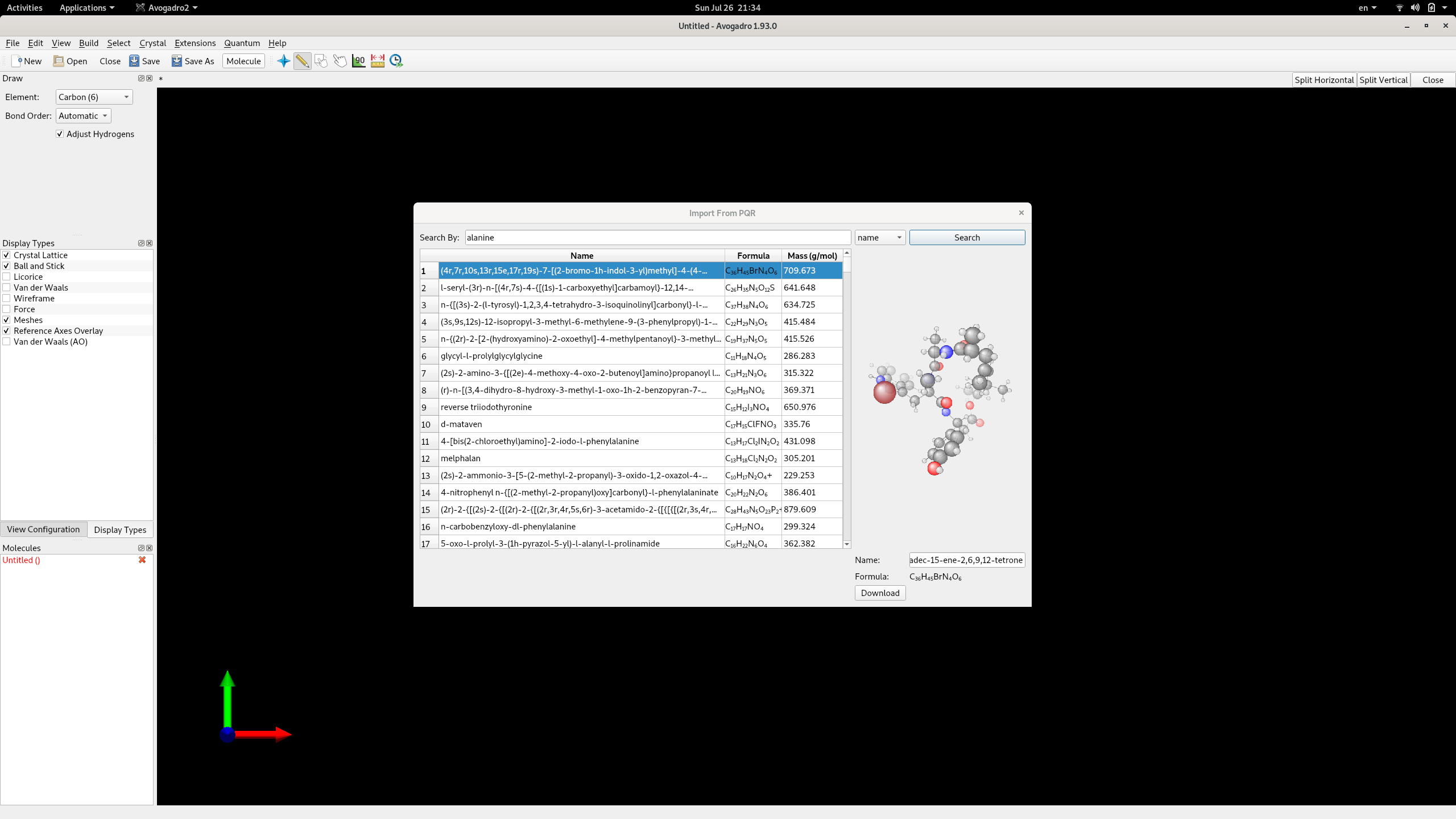This screenshot has height=819, width=1456.
Task: Activate the Draw pencil tool
Action: [303, 61]
